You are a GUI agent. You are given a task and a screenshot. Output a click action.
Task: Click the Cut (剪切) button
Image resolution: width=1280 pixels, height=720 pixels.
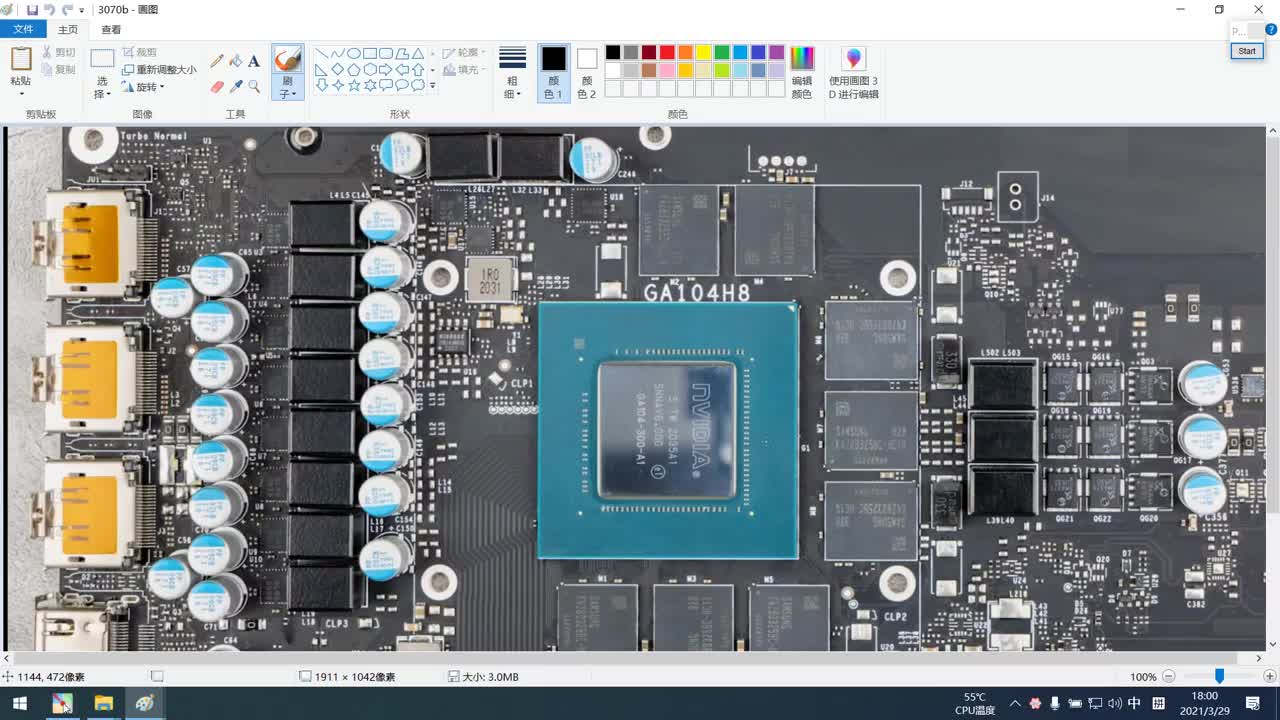tap(58, 52)
